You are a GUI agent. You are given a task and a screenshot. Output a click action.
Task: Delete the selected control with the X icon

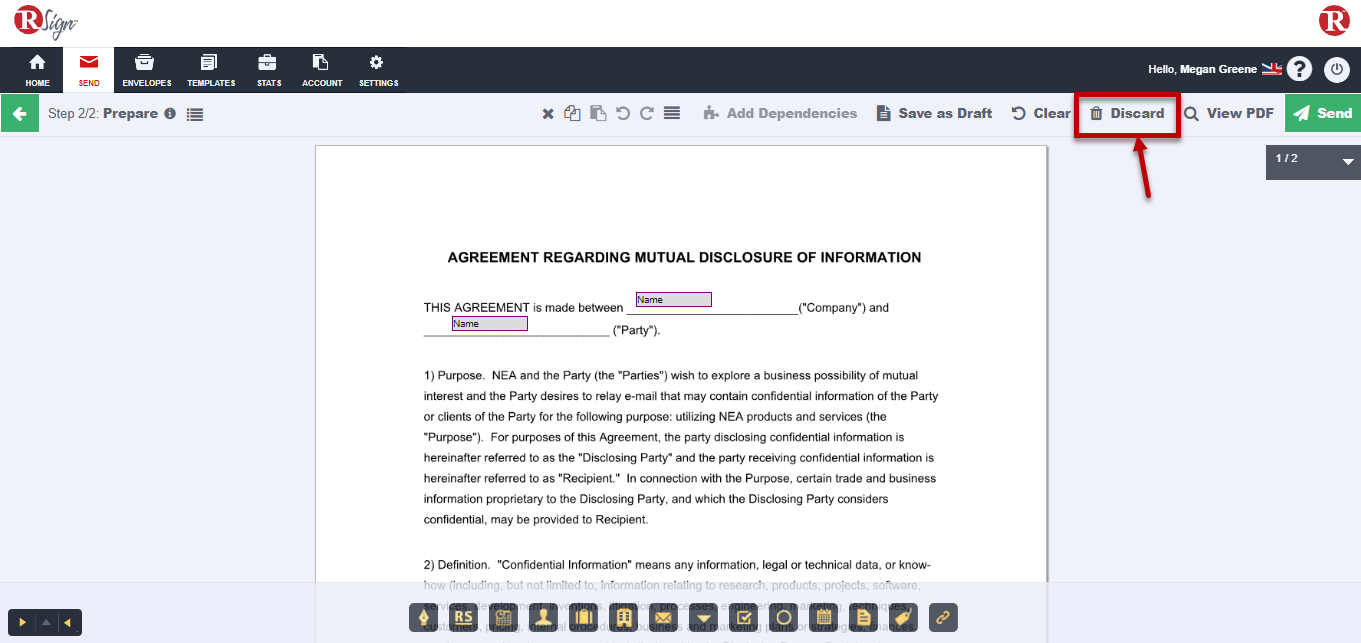[548, 114]
